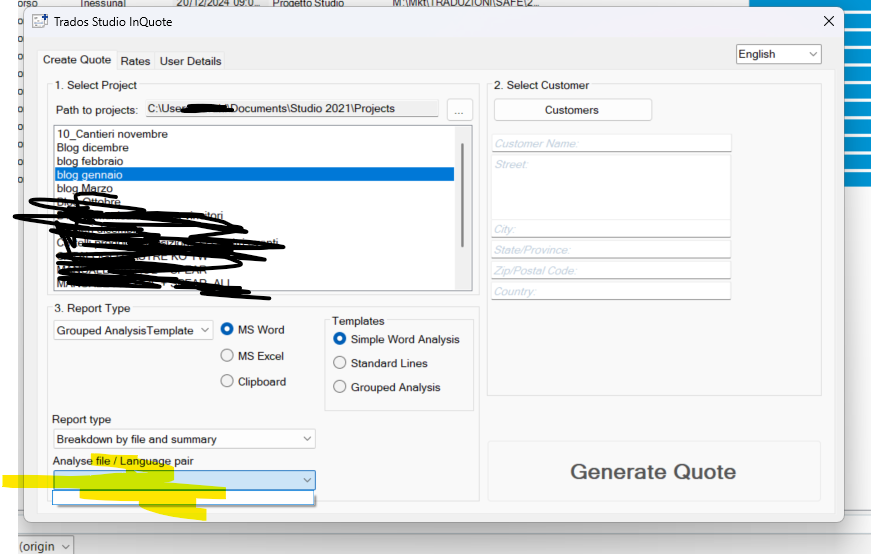
Task: Open the Customers list button
Action: [x=572, y=110]
